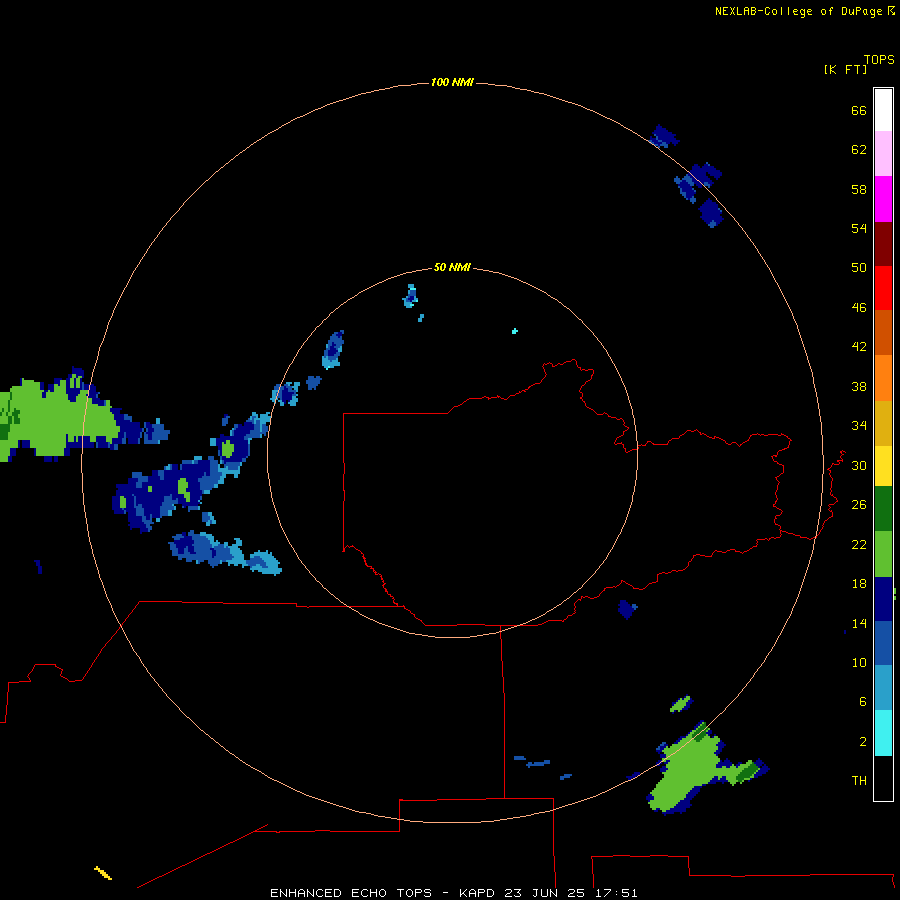
Task: Click the gold legend swatch
Action: pos(883,423)
